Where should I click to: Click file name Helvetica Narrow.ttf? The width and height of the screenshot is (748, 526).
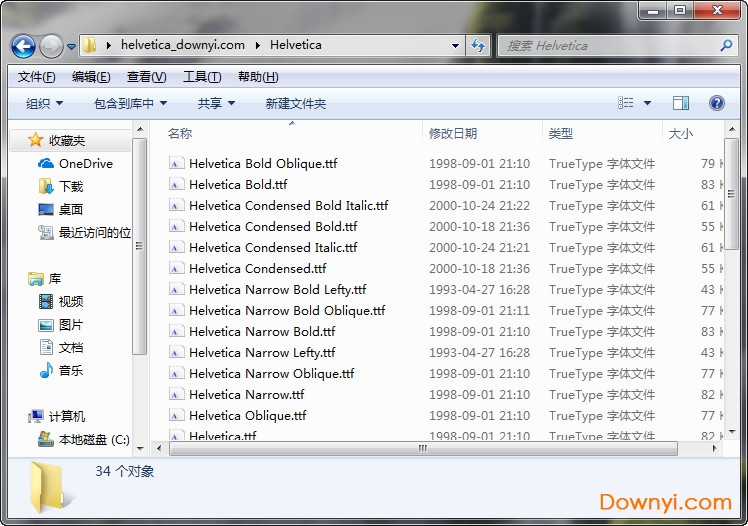[247, 394]
